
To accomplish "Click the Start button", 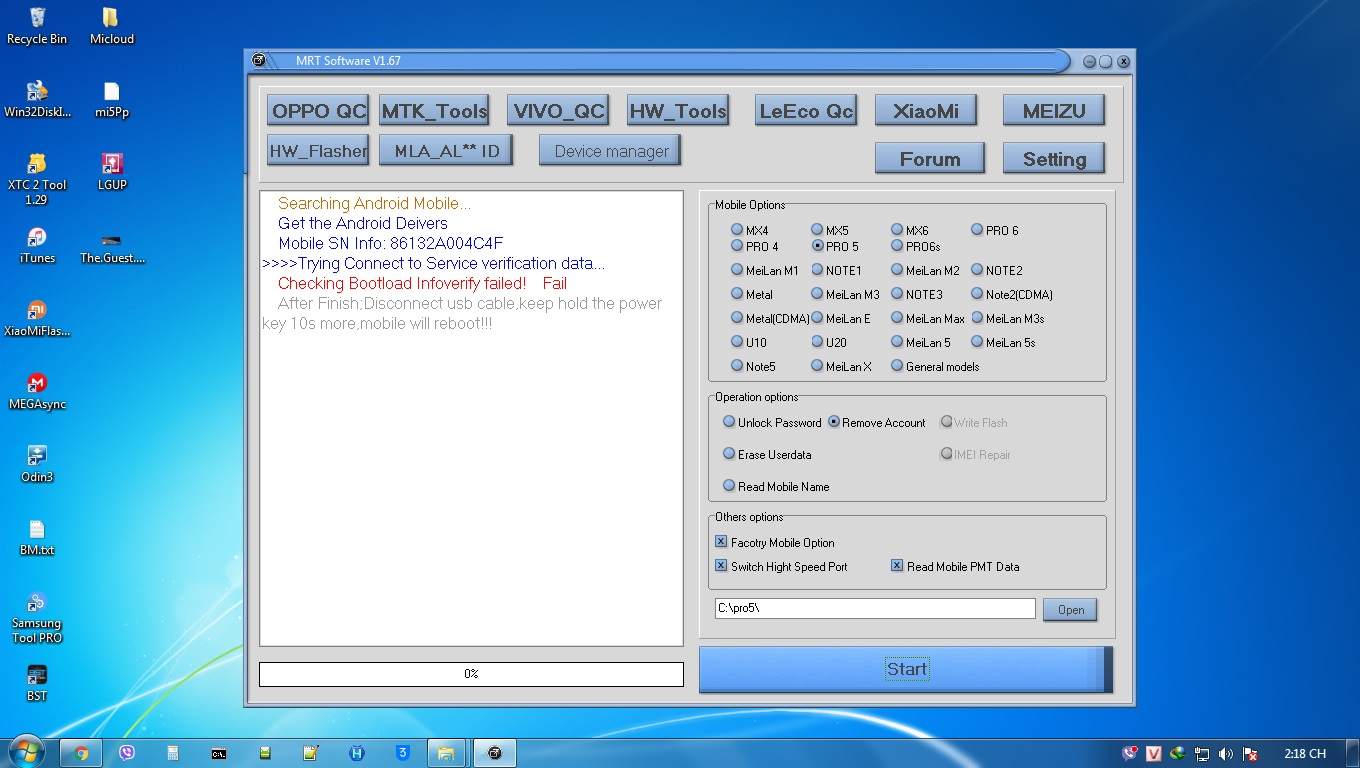I will click(906, 669).
